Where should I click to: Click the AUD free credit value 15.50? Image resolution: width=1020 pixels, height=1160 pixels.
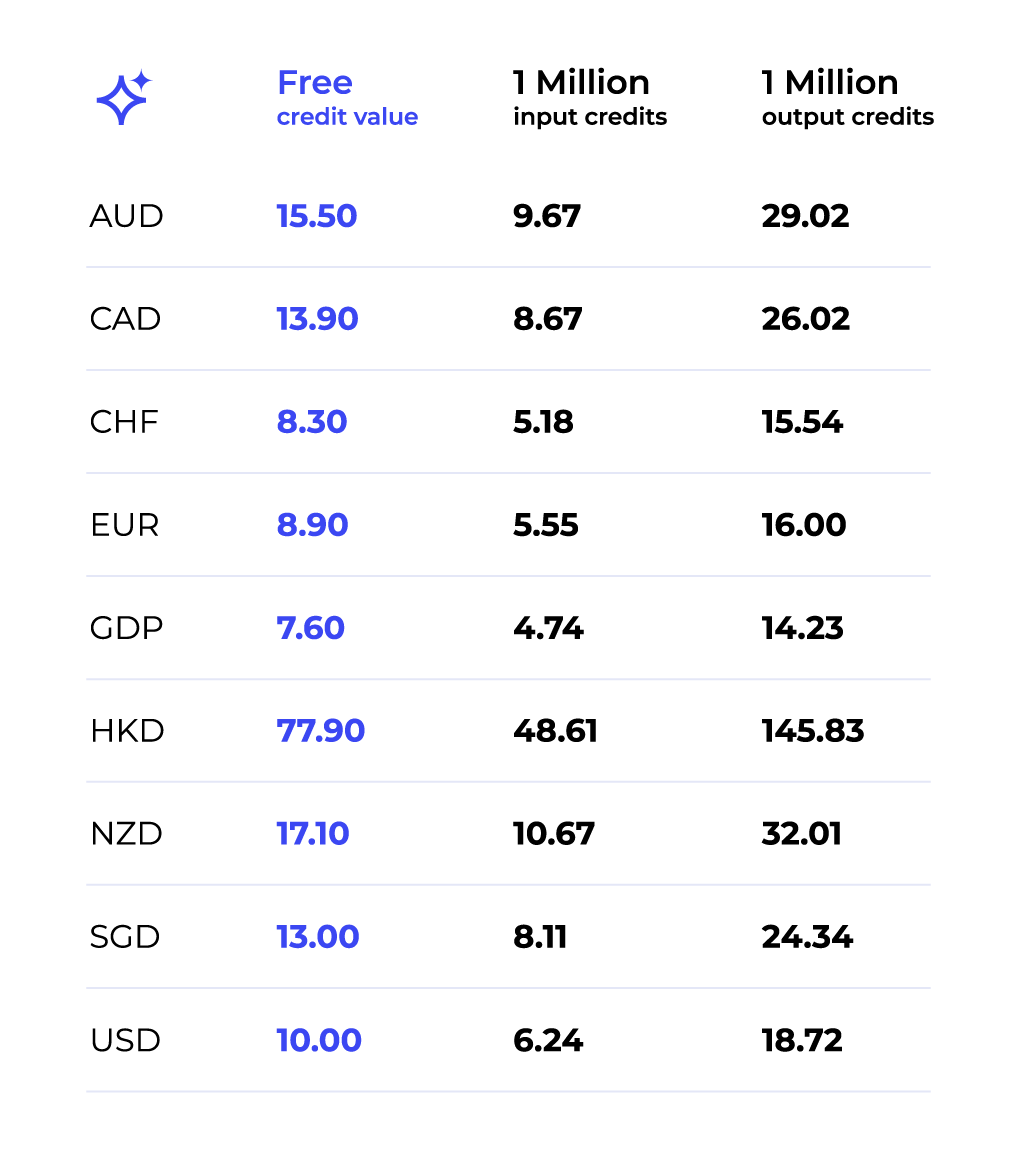(x=316, y=216)
